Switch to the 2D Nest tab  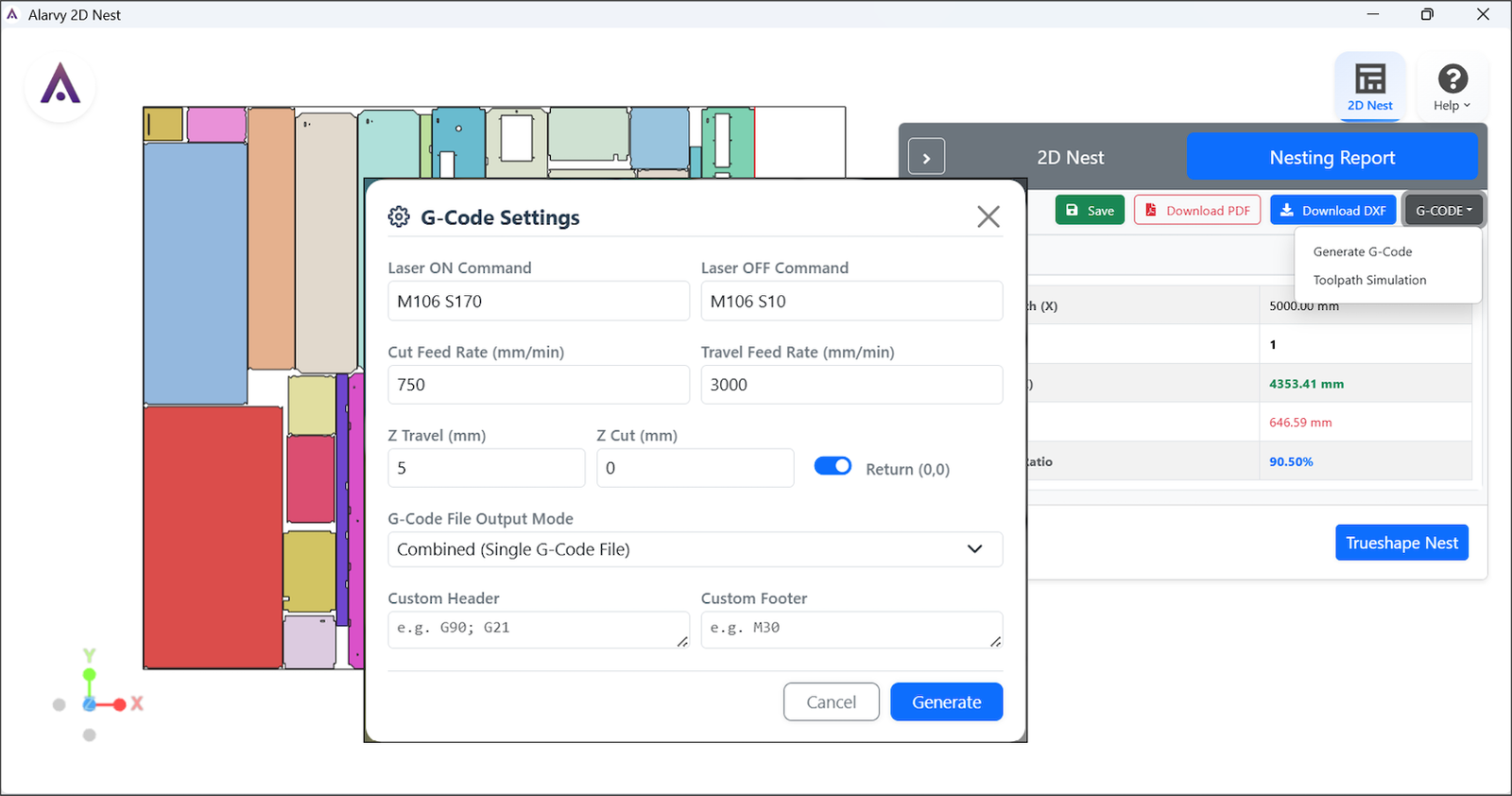tap(1070, 158)
